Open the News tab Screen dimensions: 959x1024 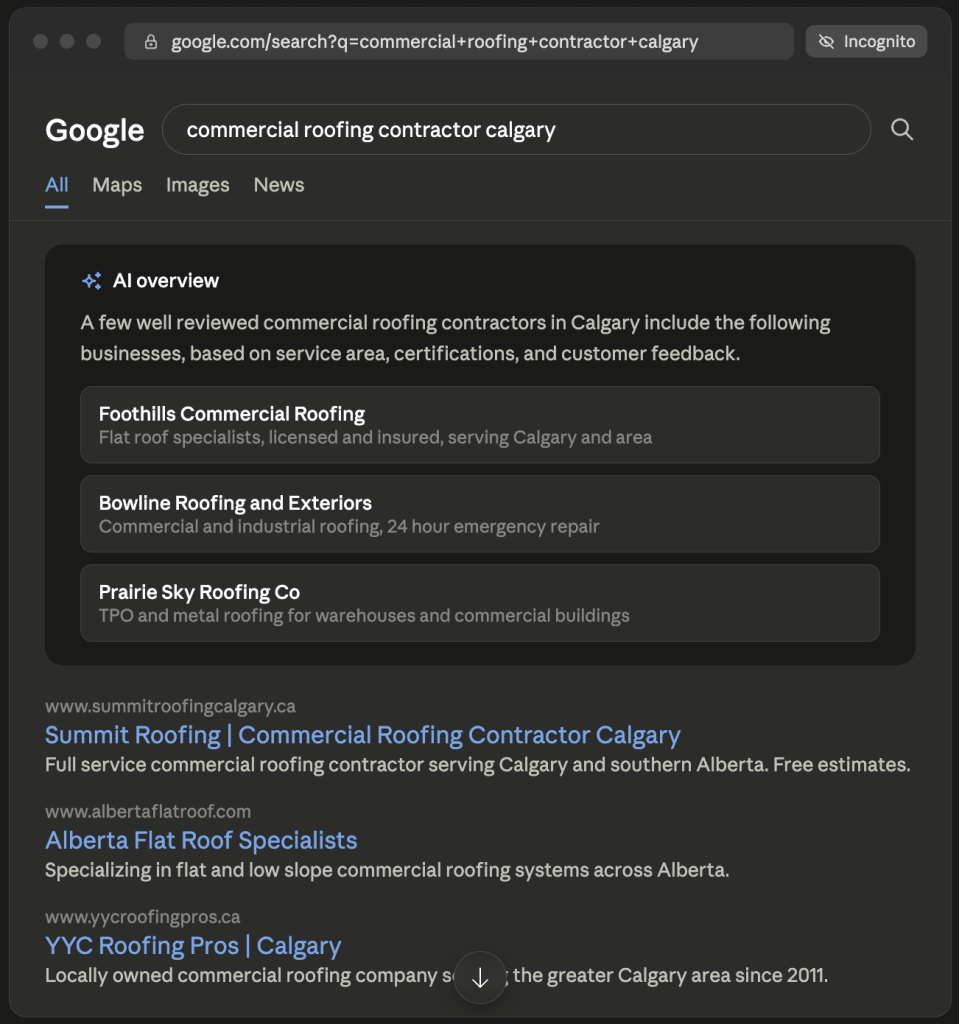click(279, 185)
